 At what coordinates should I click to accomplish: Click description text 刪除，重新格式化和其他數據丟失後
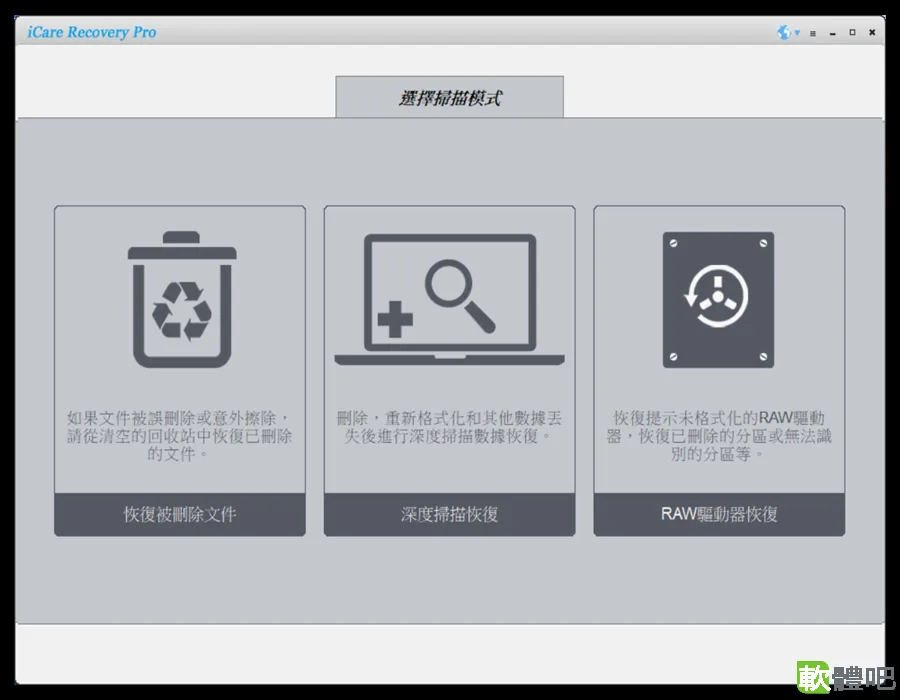449,427
